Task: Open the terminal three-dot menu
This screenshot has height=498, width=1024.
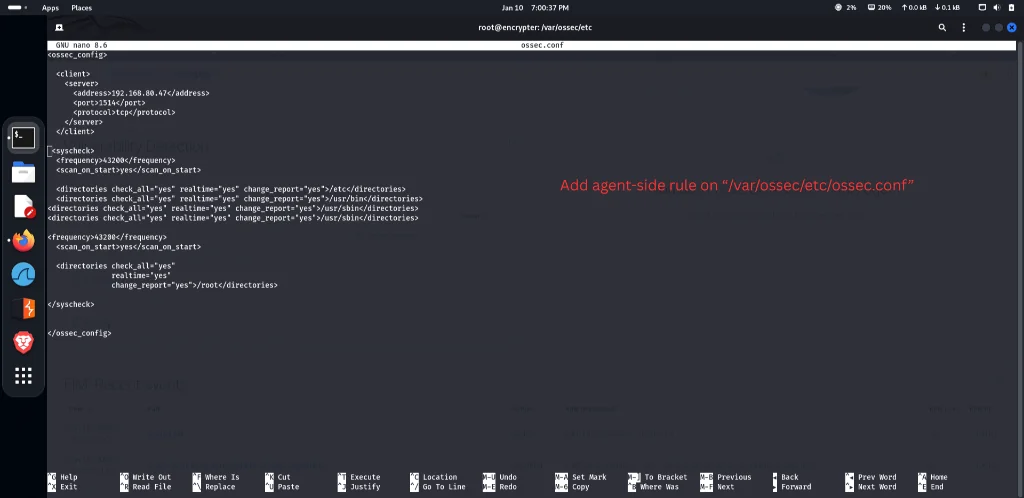Action: click(963, 27)
